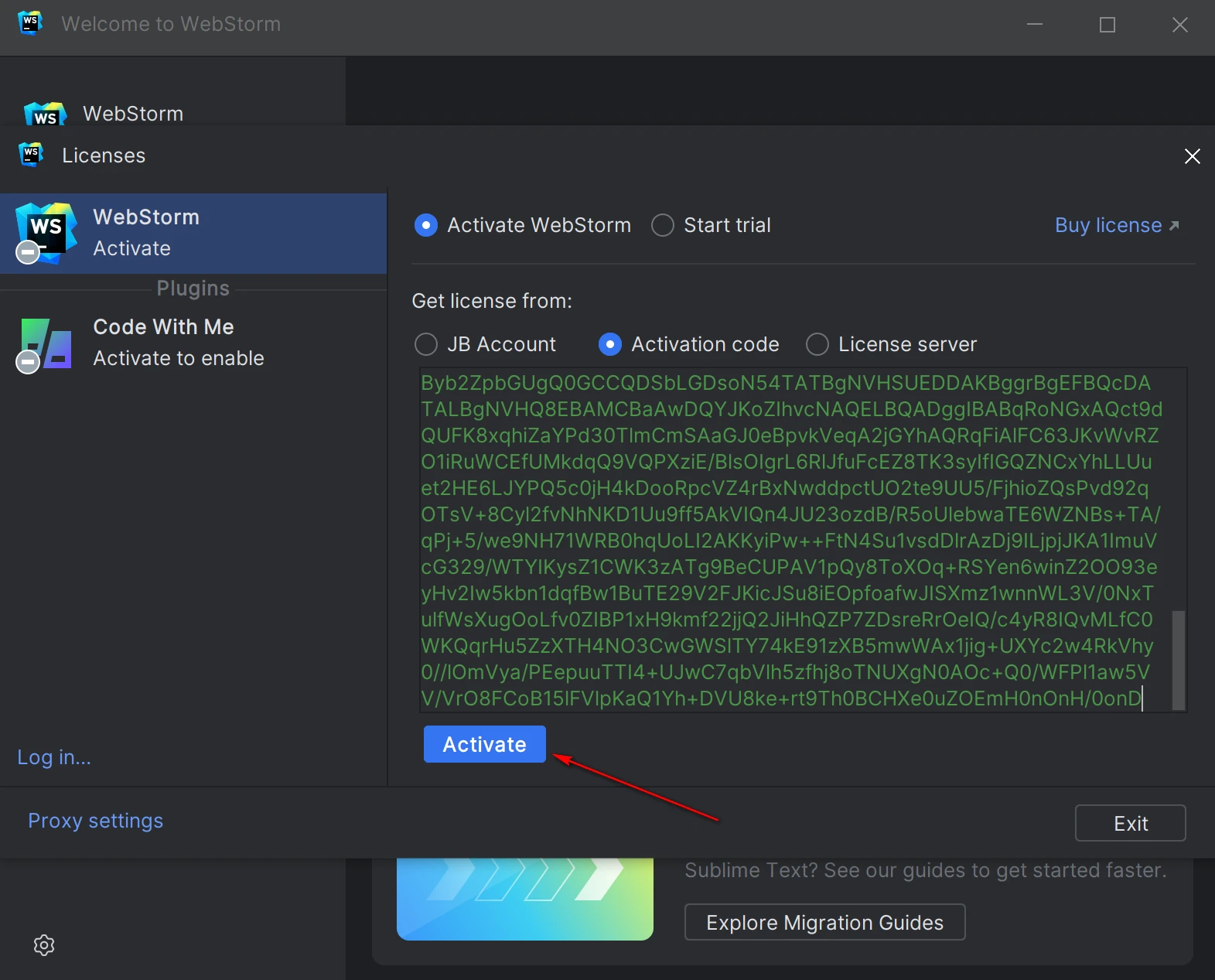Select JB Account as license source
Screen dimensions: 1215x980
(x=426, y=344)
